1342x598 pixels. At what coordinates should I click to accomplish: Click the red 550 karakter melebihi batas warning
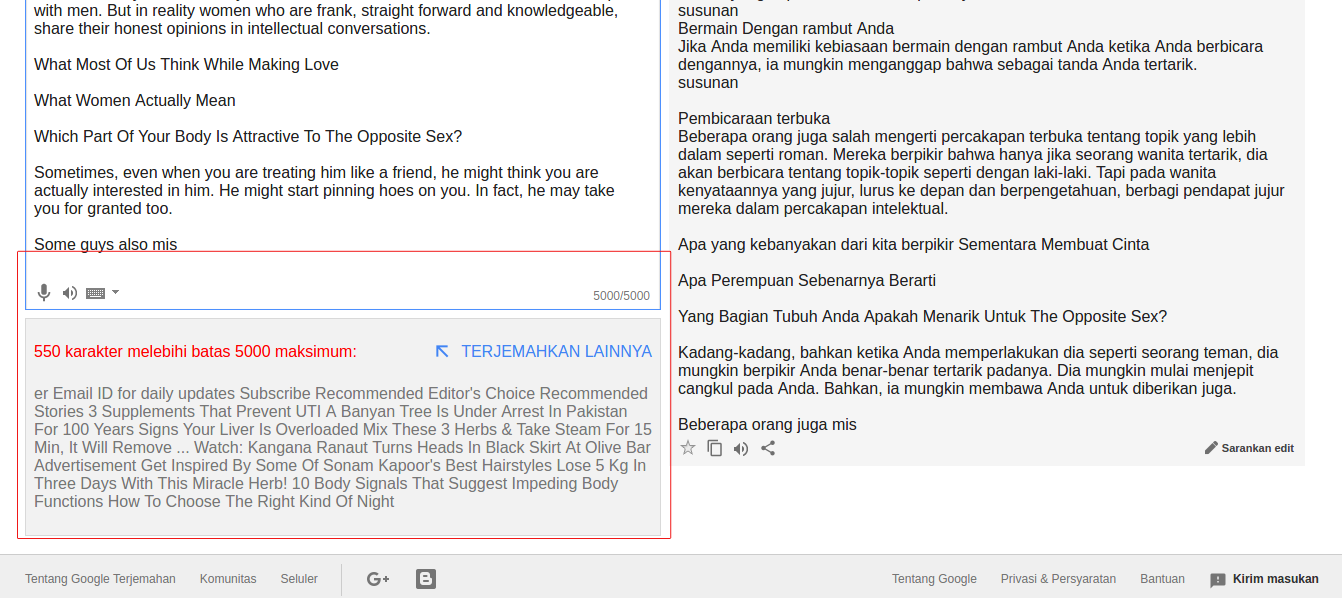[x=195, y=352]
